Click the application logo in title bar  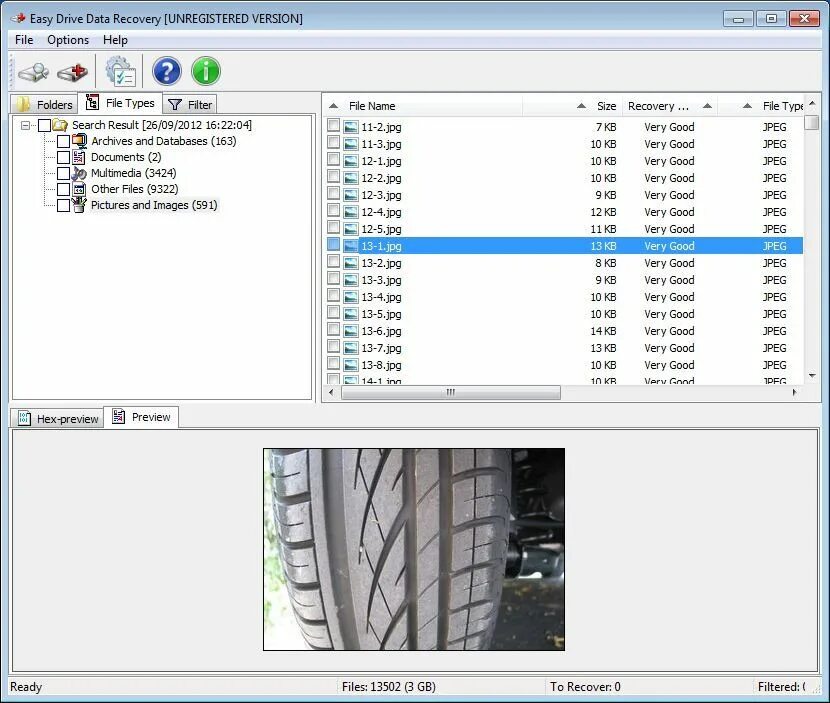[x=19, y=19]
